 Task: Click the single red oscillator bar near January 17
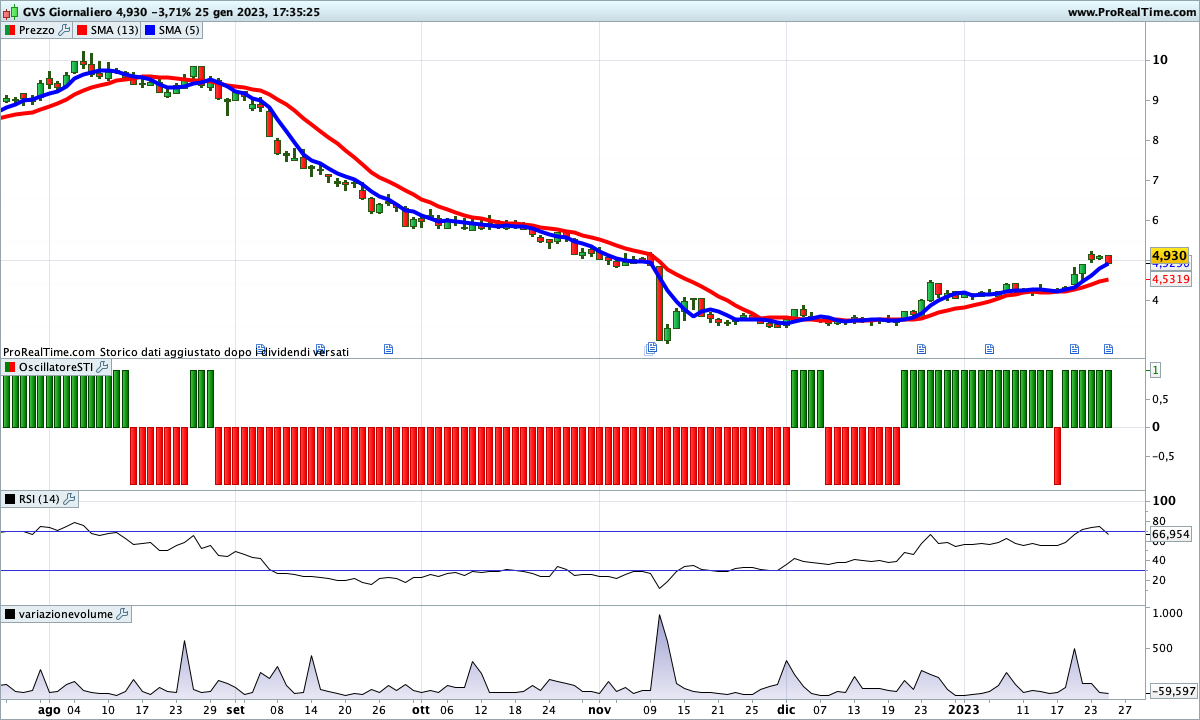pos(1057,456)
